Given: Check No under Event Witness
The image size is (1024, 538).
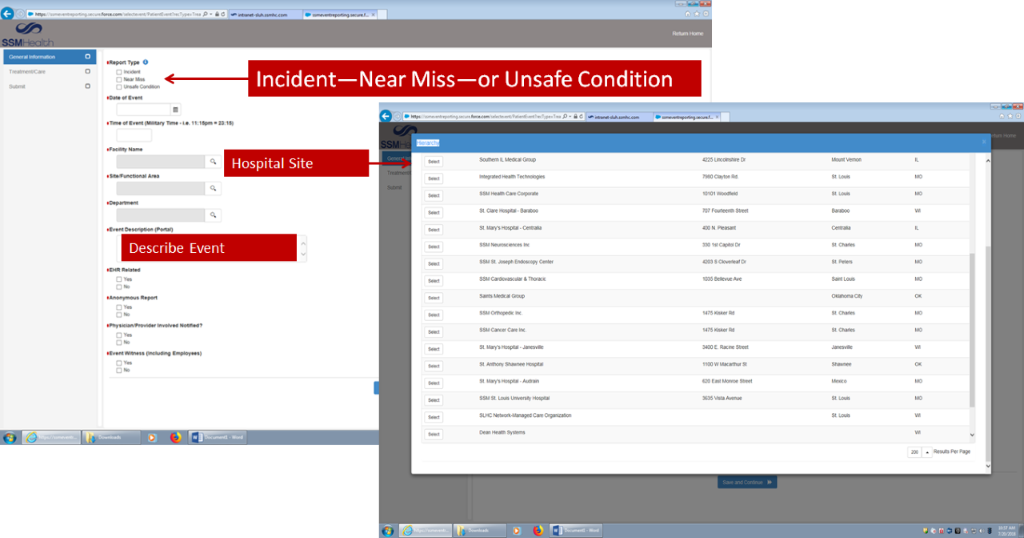Looking at the screenshot, I should 119,370.
